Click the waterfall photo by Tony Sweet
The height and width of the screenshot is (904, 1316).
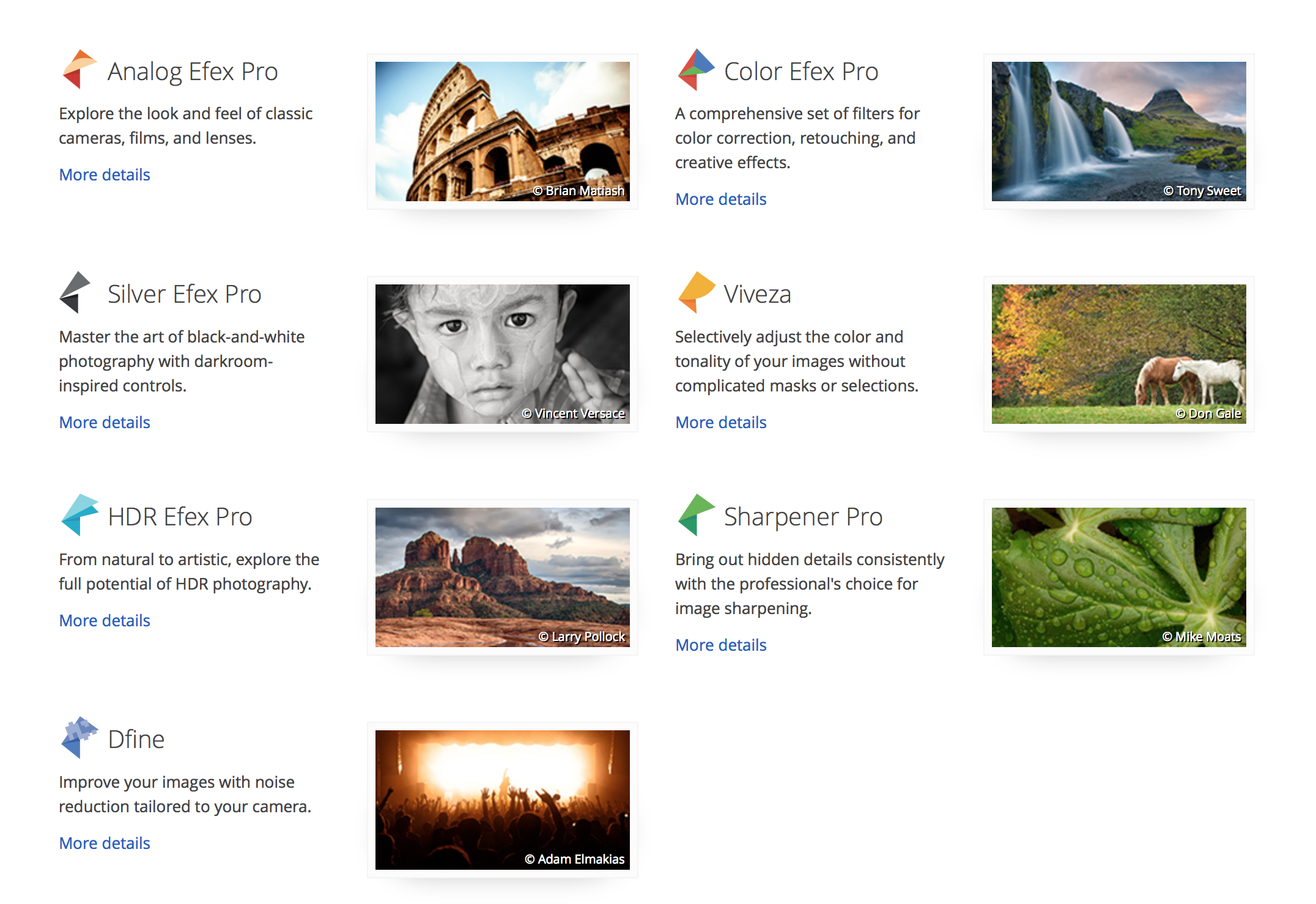pyautogui.click(x=1118, y=131)
